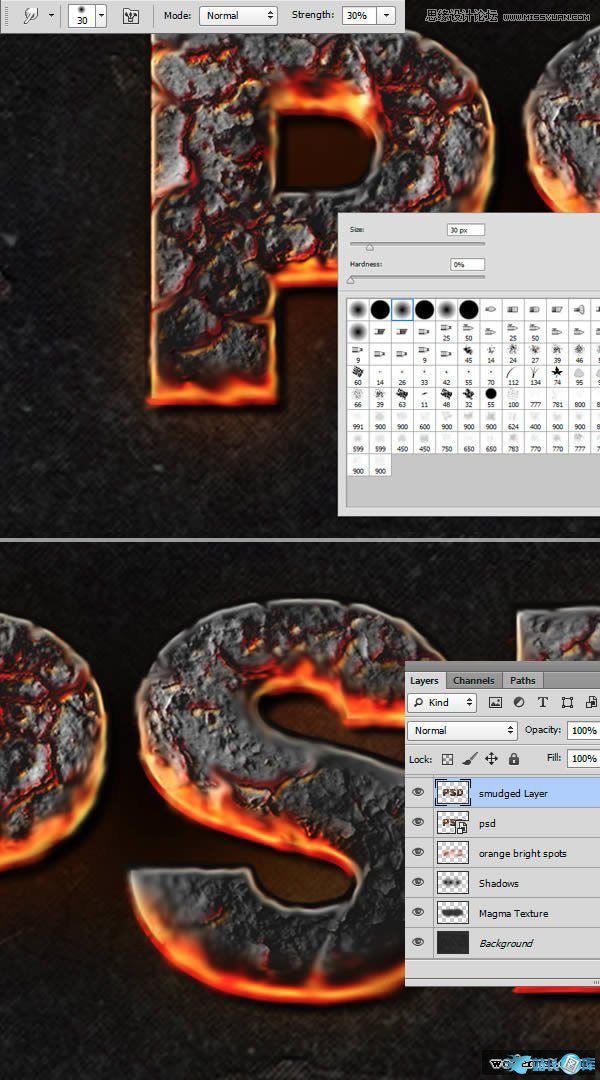Click the Smudge tool preset icon
This screenshot has height=1080, width=600.
click(x=31, y=16)
